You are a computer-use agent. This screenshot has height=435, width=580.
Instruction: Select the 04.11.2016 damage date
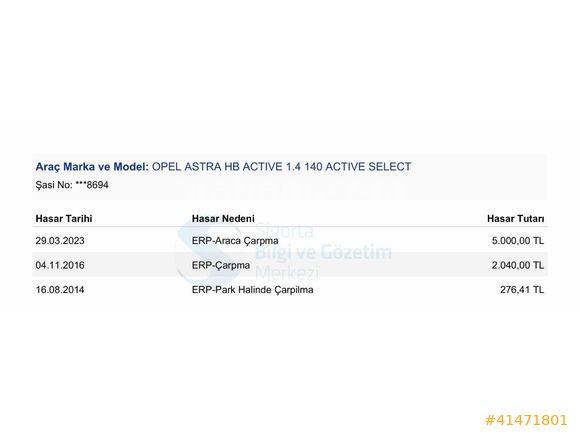click(x=60, y=265)
